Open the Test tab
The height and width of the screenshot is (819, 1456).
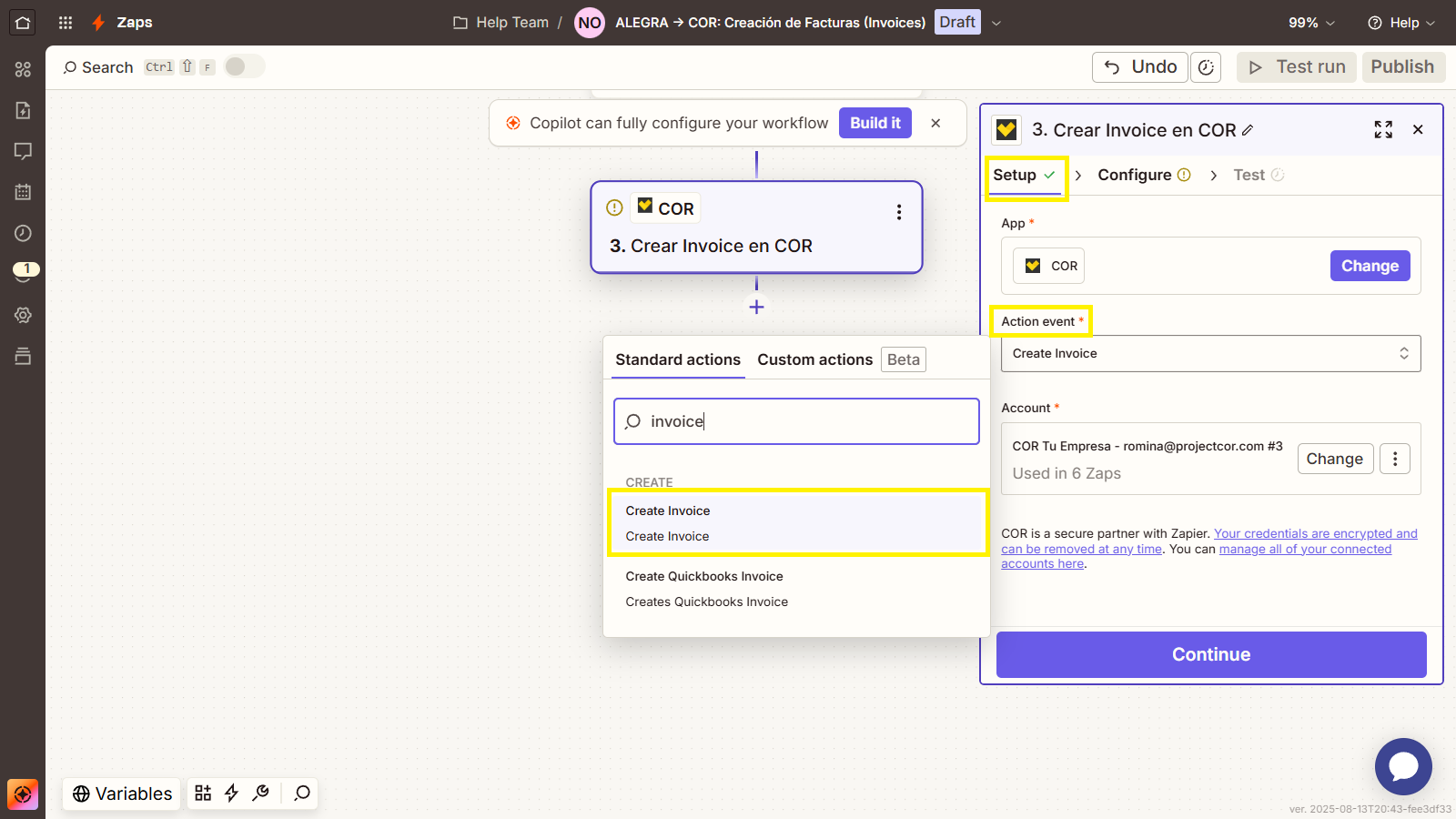[x=1259, y=175]
